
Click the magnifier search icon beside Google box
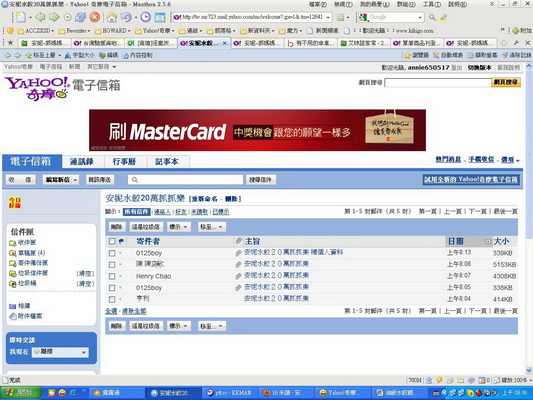point(432,17)
